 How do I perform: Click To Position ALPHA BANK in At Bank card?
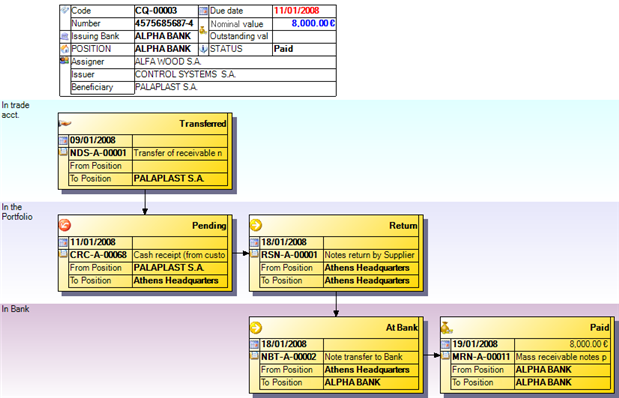(x=353, y=382)
